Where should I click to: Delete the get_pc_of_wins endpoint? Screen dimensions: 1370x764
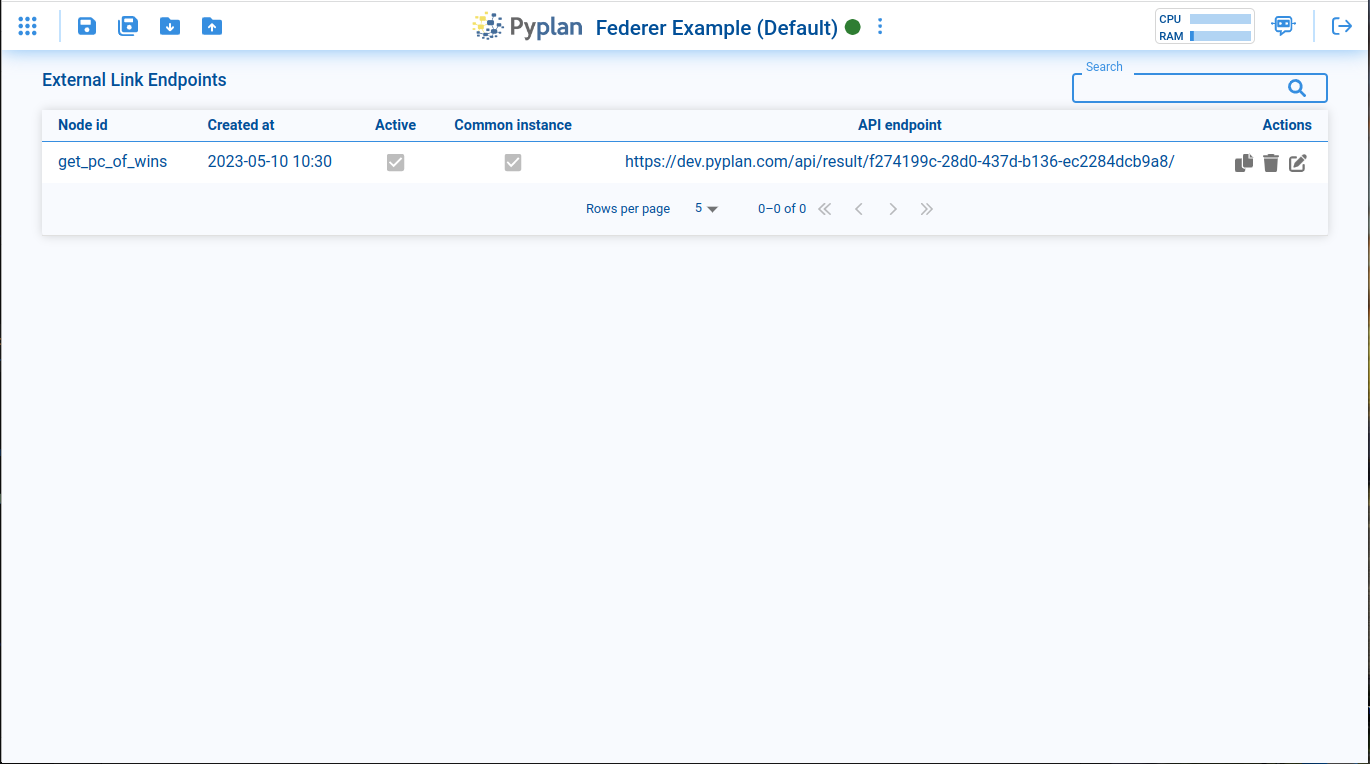(x=1270, y=162)
